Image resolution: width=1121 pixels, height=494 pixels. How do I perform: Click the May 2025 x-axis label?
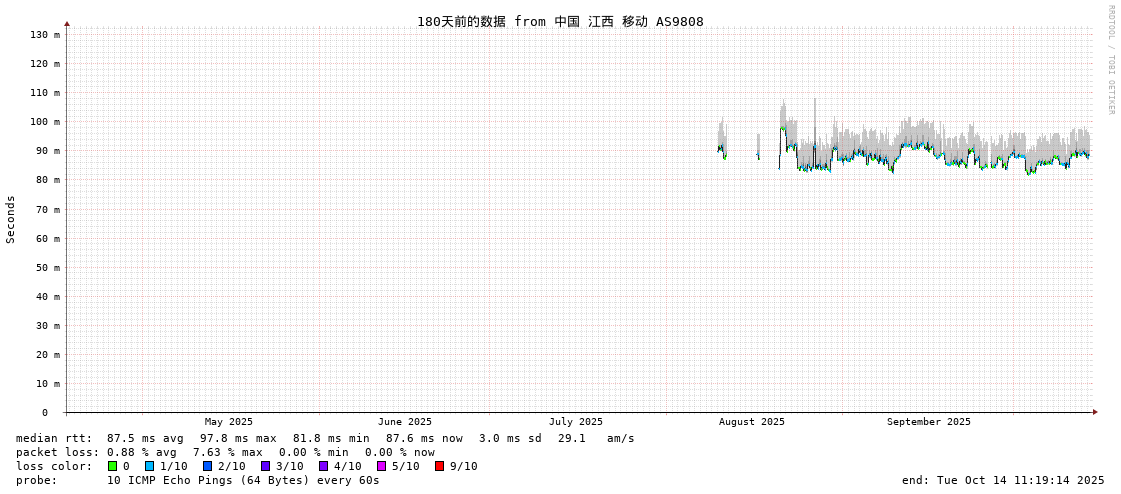229,422
